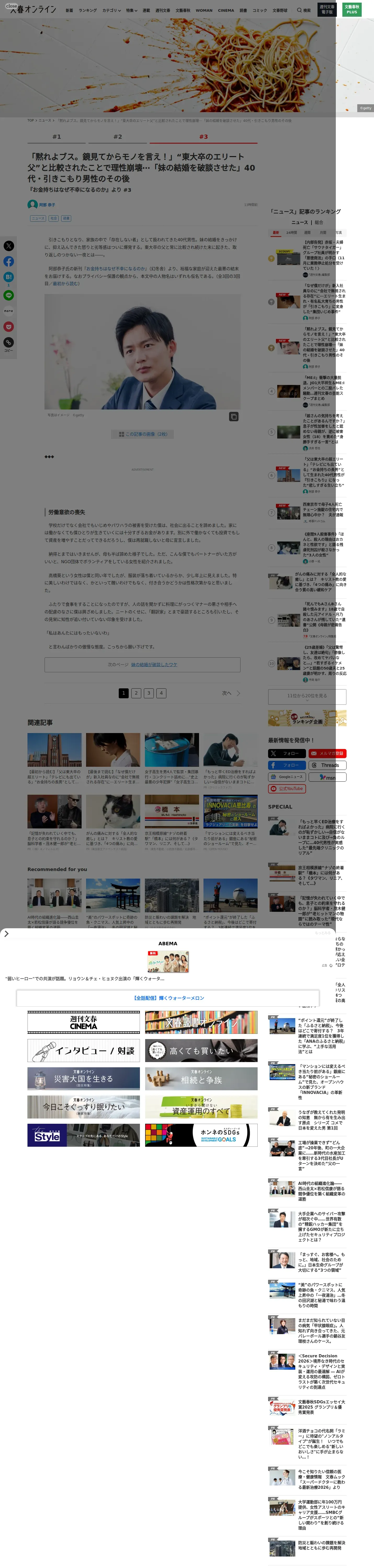Open the book link お金持ちはなぜ不幸になるのか
Screen dimensions: 374x1568
pos(116,268)
